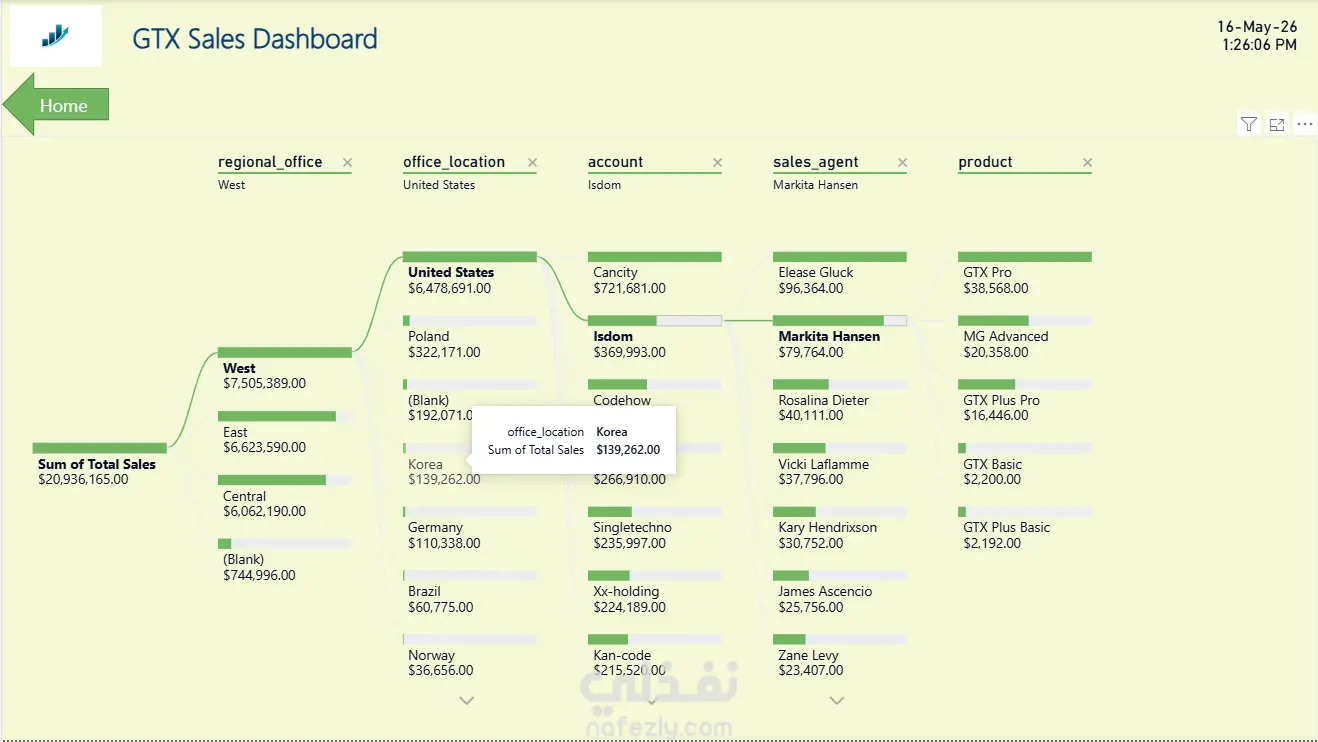Select the Elease Gluck sales agent node
1318x742 pixels.
840,274
